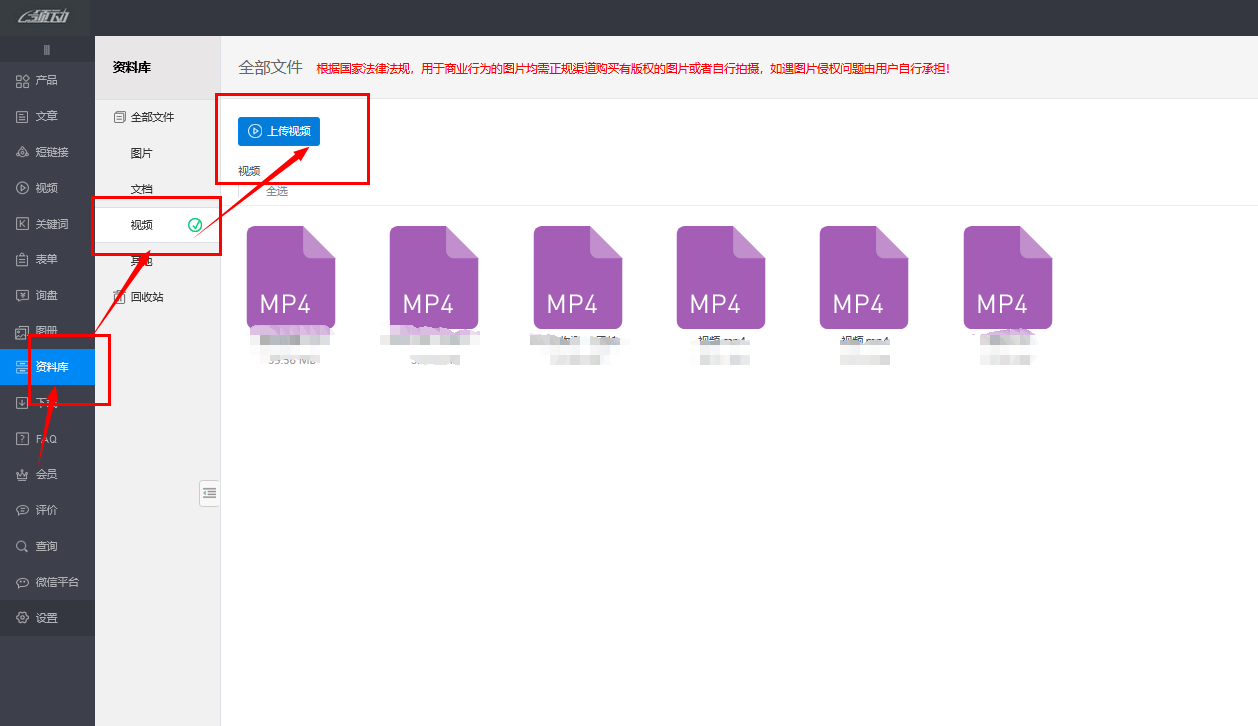Select the last MP4 file thumbnail

click(x=1007, y=278)
